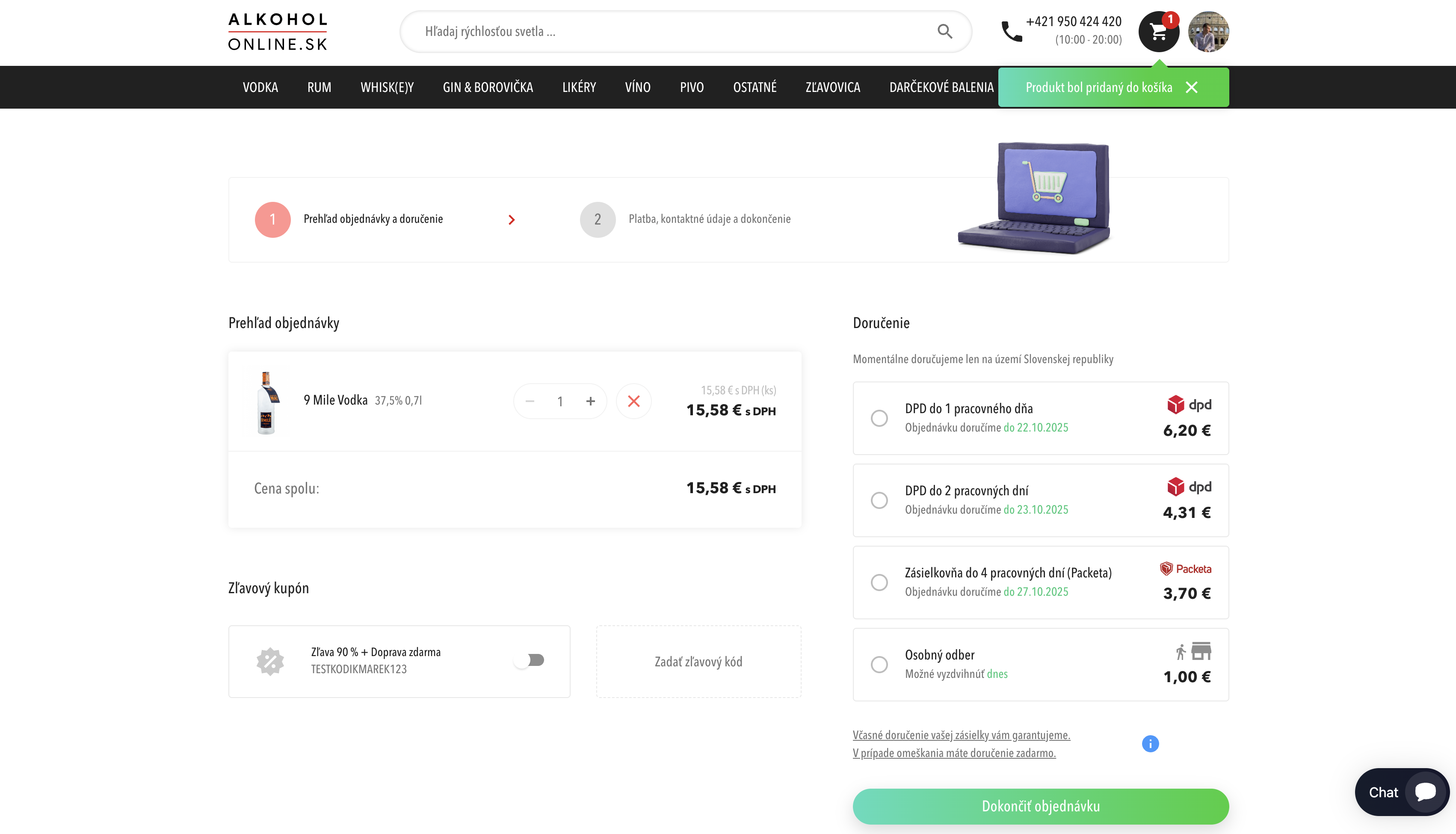Click the blue delivery info icon
1456x834 pixels.
pos(1150,743)
